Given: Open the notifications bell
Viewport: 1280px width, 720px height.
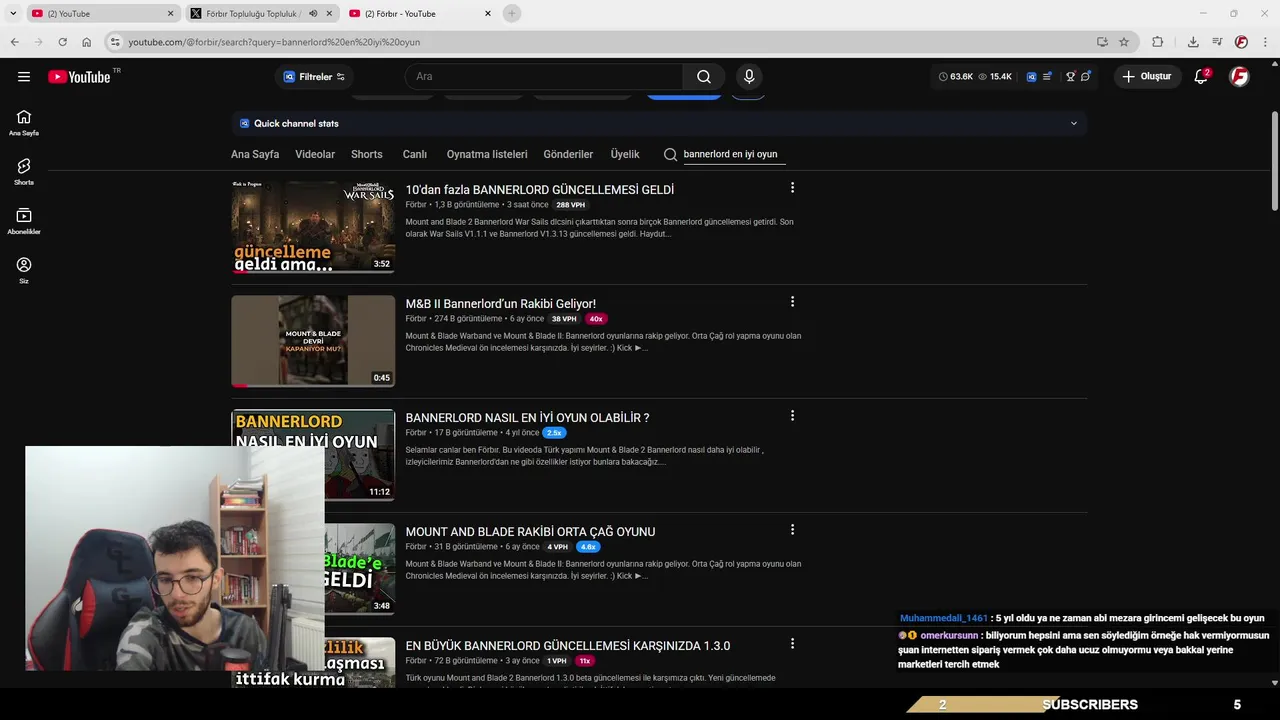Looking at the screenshot, I should (1201, 77).
